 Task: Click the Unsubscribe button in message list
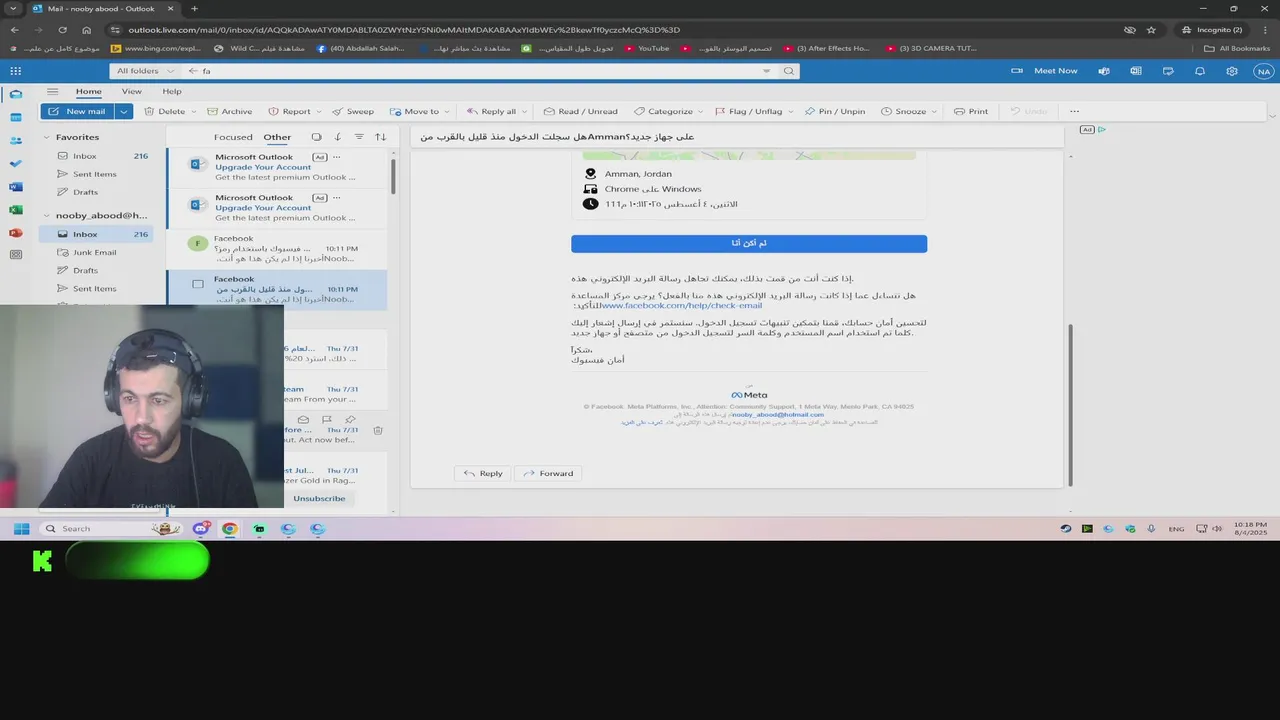click(319, 498)
